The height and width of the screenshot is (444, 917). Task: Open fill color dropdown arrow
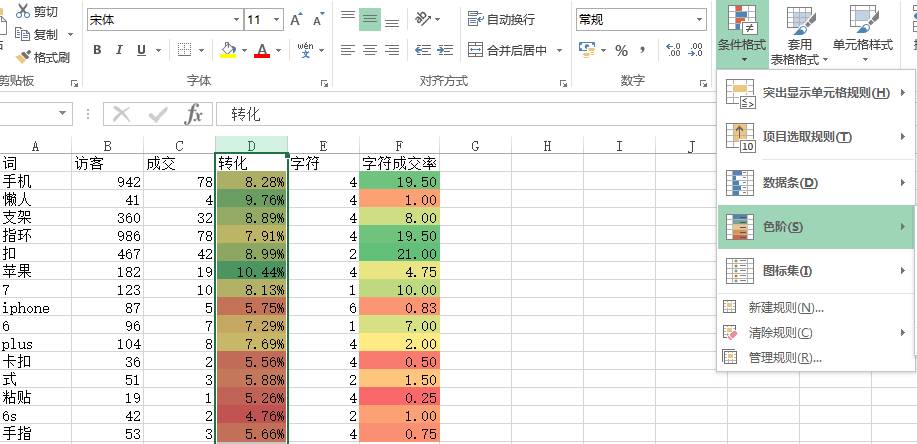pyautogui.click(x=244, y=51)
